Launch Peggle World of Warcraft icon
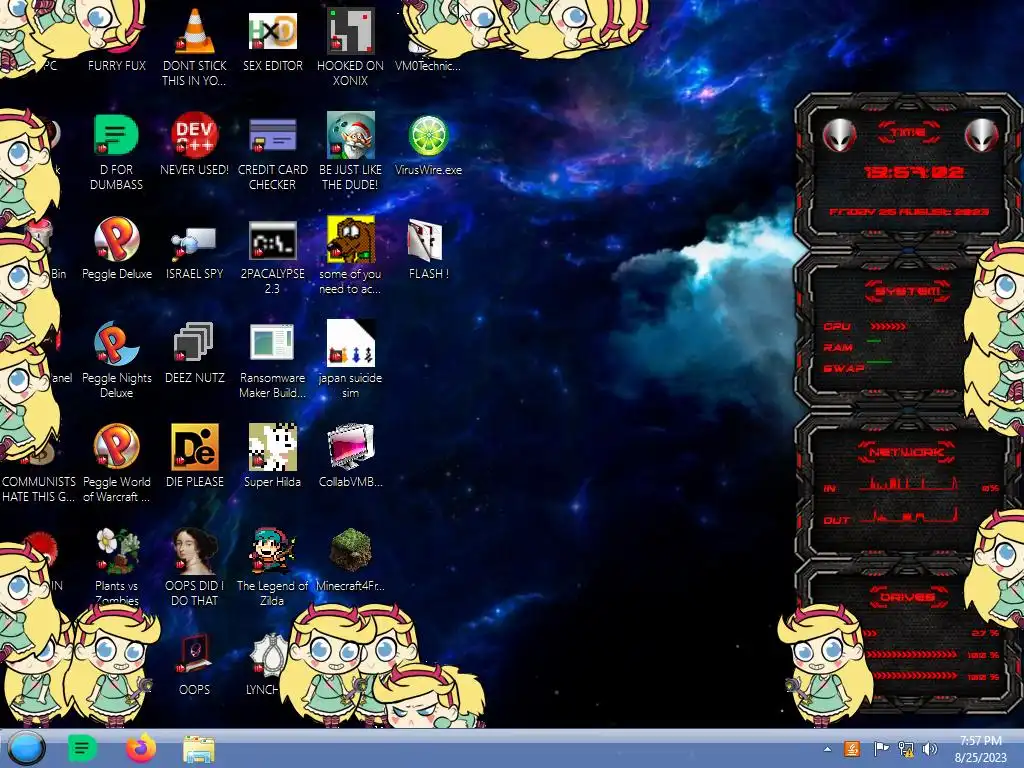Image resolution: width=1024 pixels, height=768 pixels. pyautogui.click(x=116, y=447)
